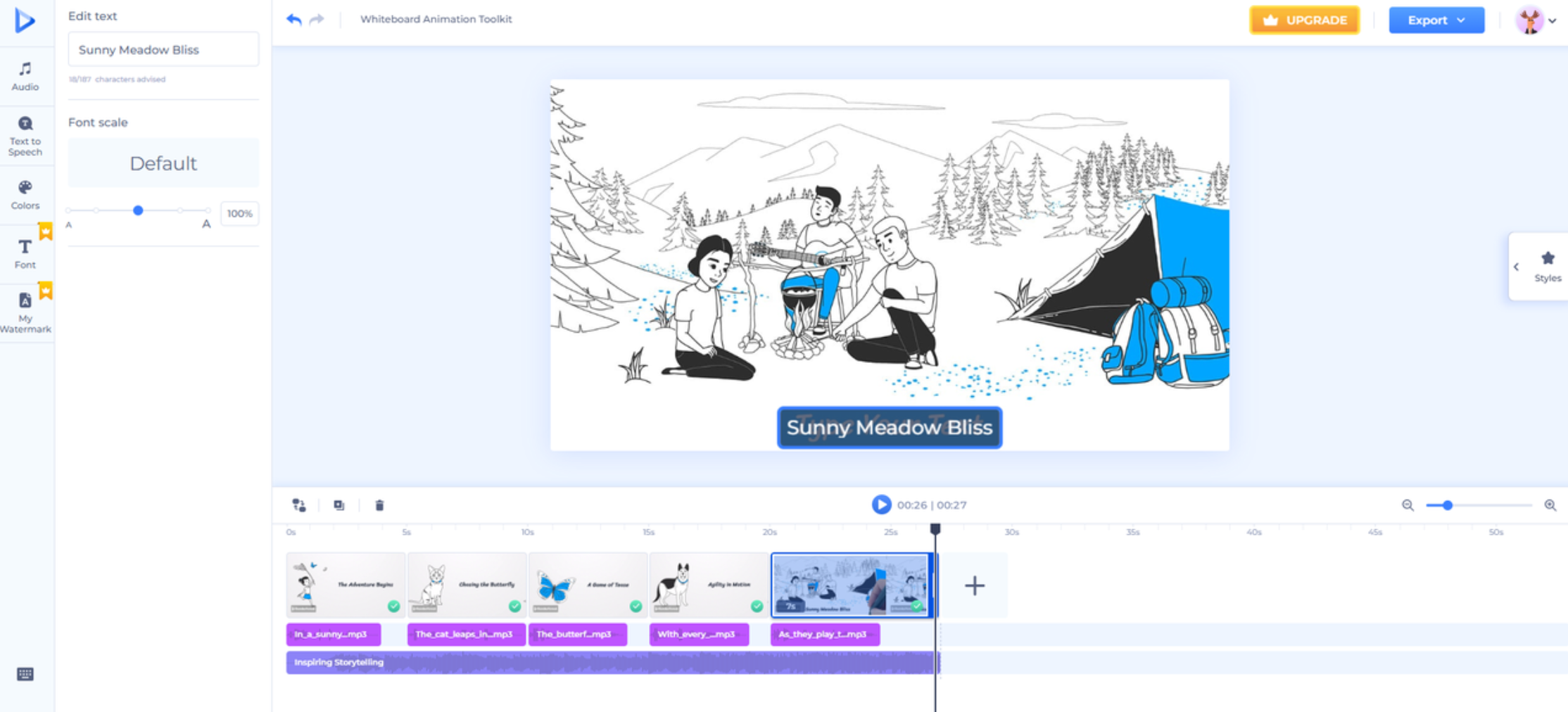The height and width of the screenshot is (712, 1568).
Task: Click the 10s mark on timeline ruler
Action: coord(528,533)
